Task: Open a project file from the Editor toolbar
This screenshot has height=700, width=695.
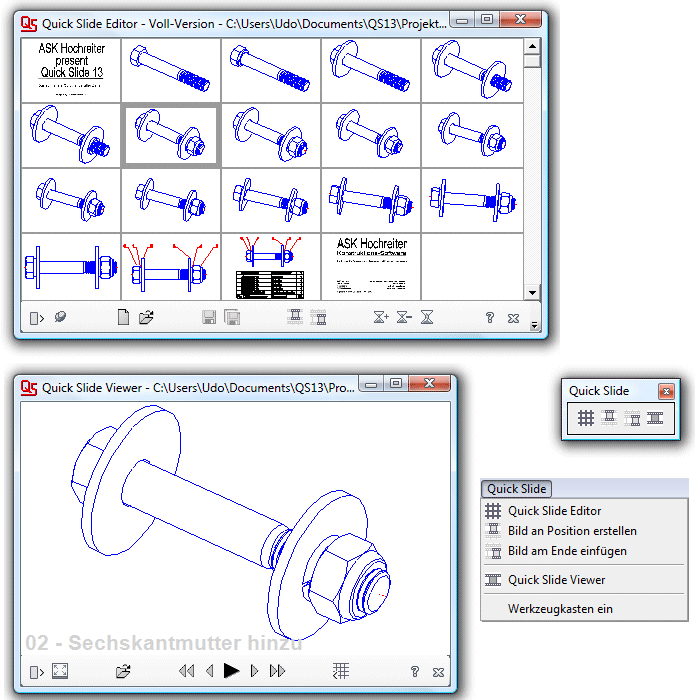Action: (x=146, y=317)
